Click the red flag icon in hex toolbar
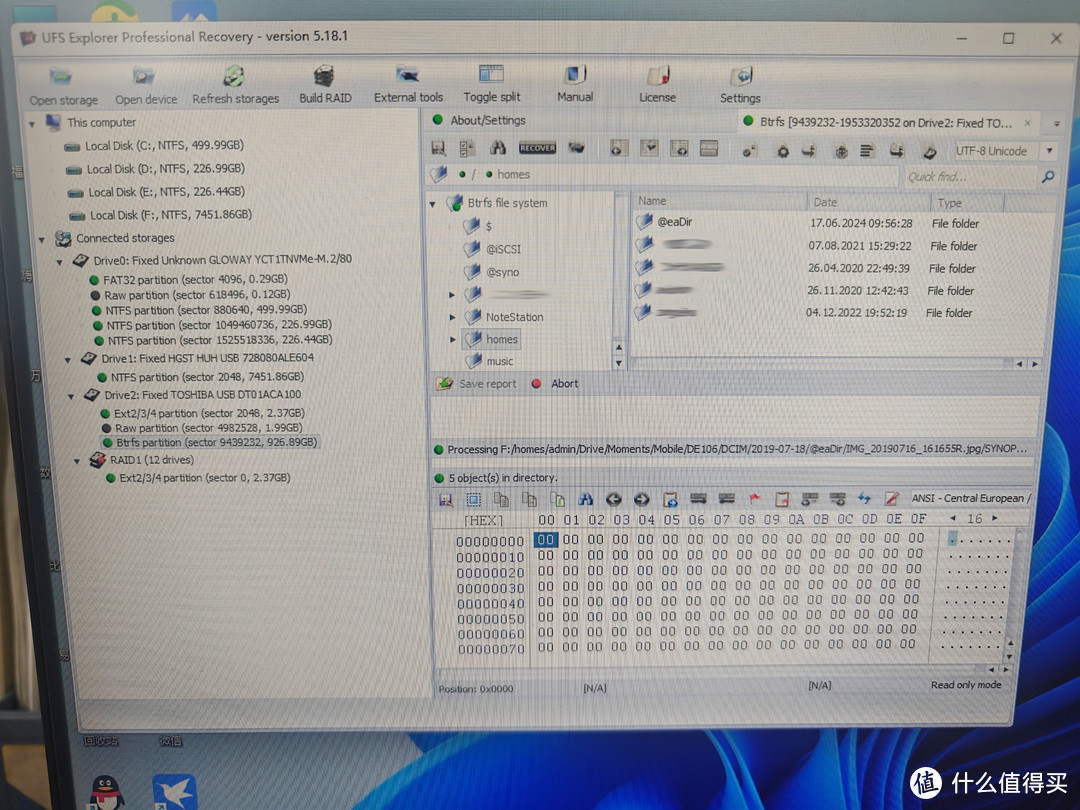Viewport: 1080px width, 810px height. pyautogui.click(x=755, y=498)
